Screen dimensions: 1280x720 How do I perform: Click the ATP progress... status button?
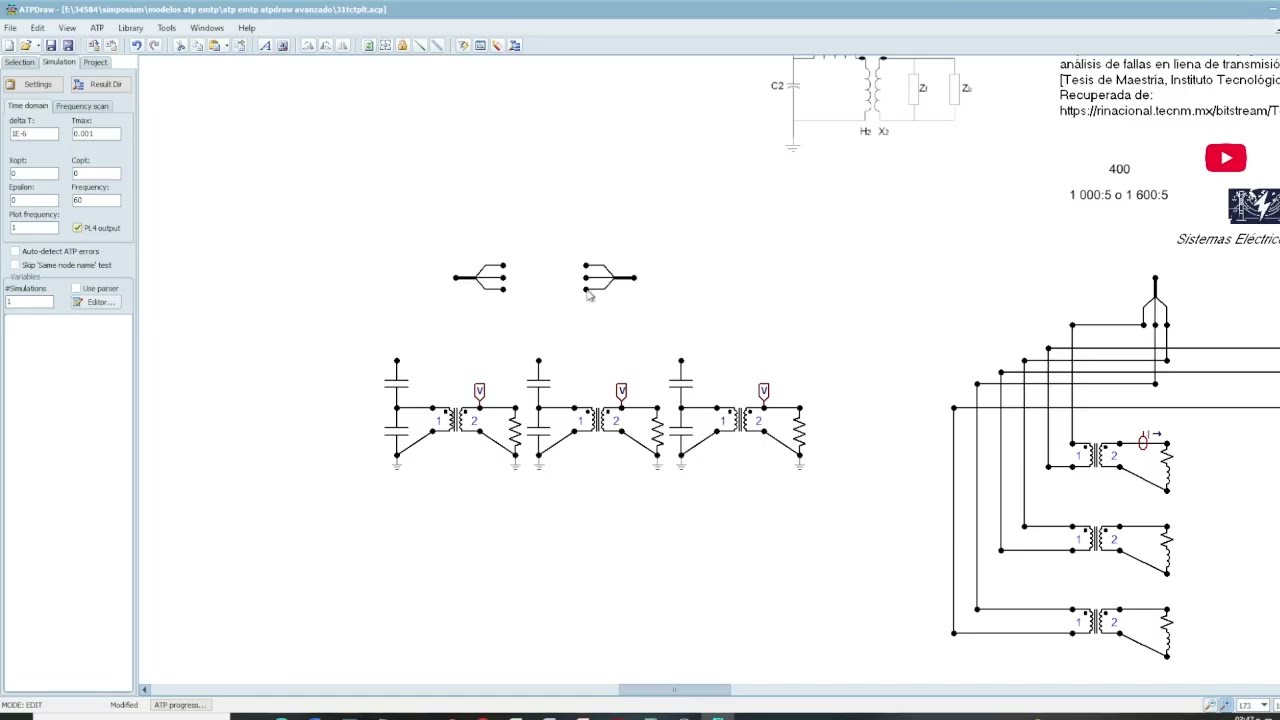click(x=179, y=705)
